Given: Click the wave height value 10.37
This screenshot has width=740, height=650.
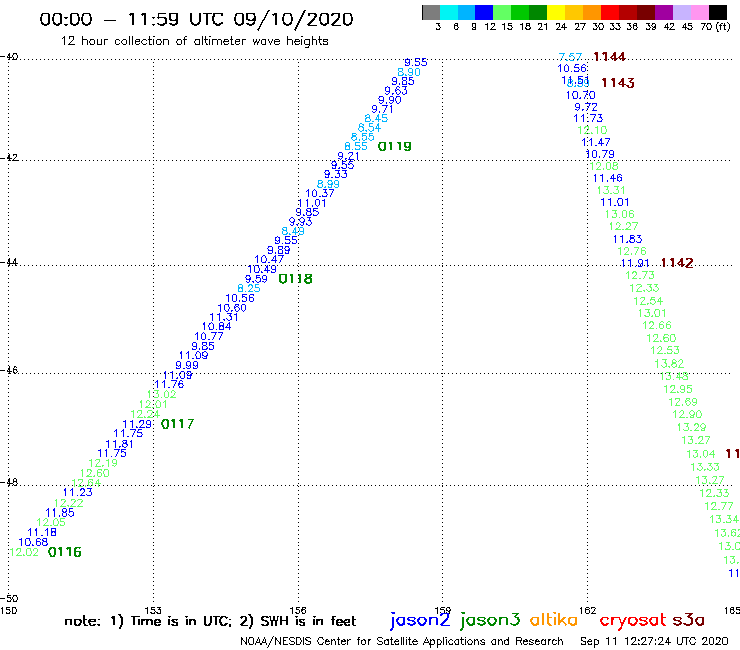Looking at the screenshot, I should tap(320, 194).
